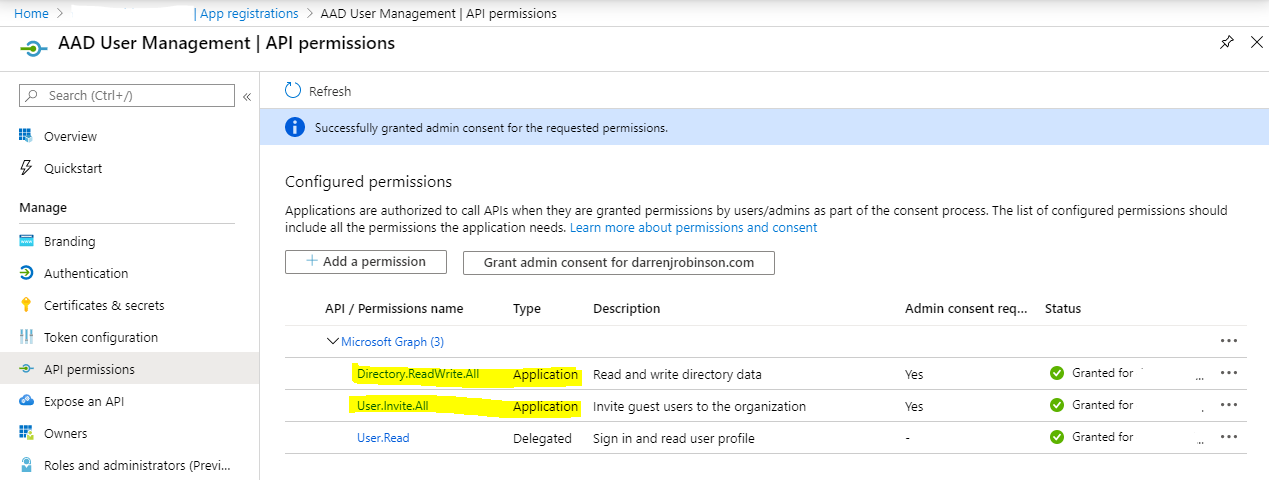Click the Refresh icon

(293, 90)
